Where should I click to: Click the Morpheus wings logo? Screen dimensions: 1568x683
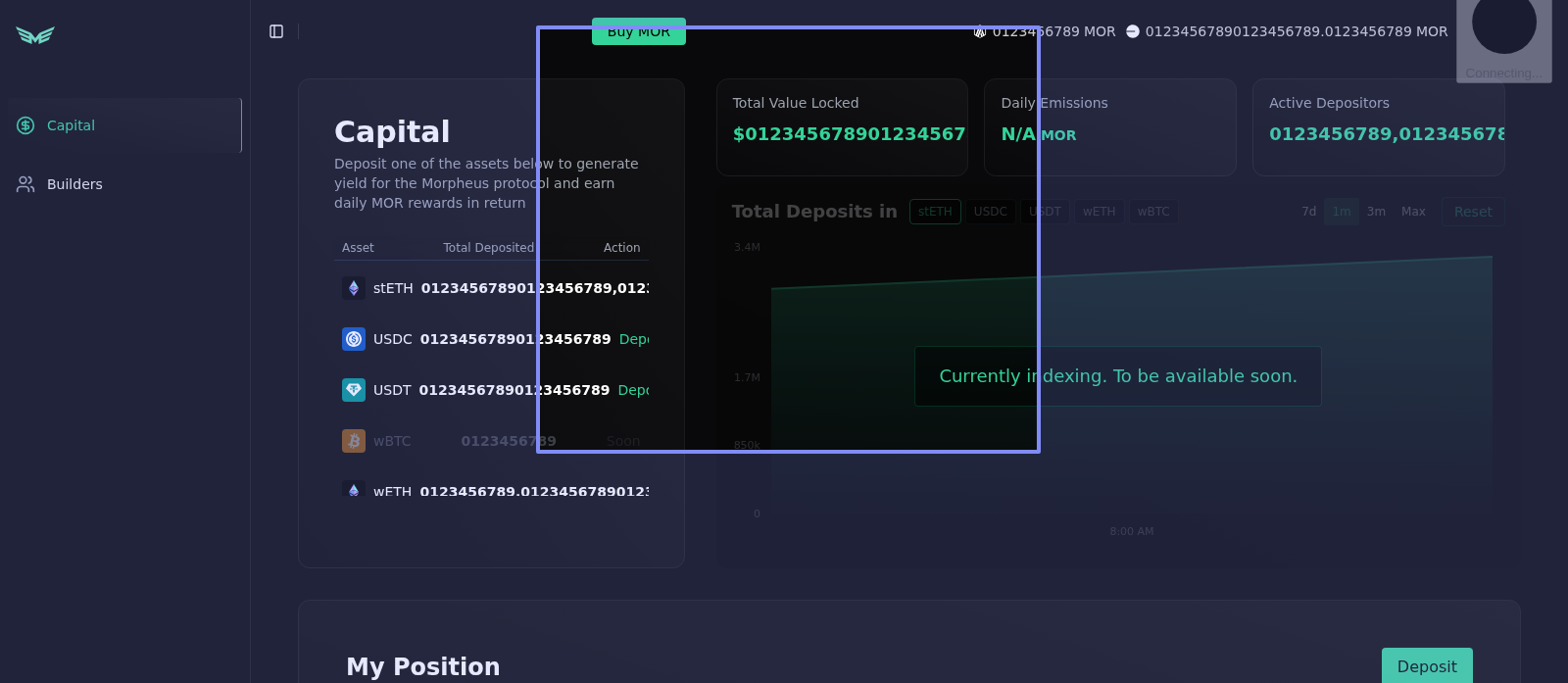pos(35,35)
